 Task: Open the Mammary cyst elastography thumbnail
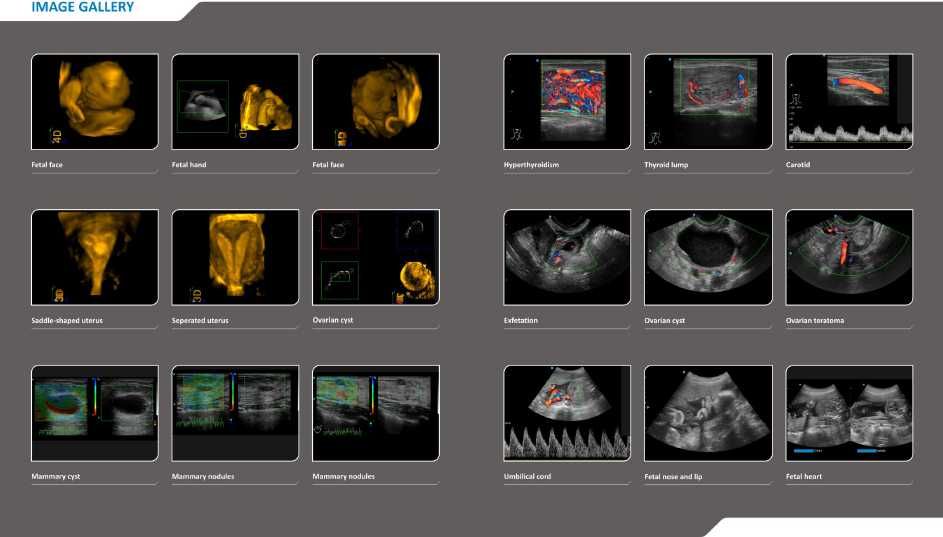tap(95, 413)
